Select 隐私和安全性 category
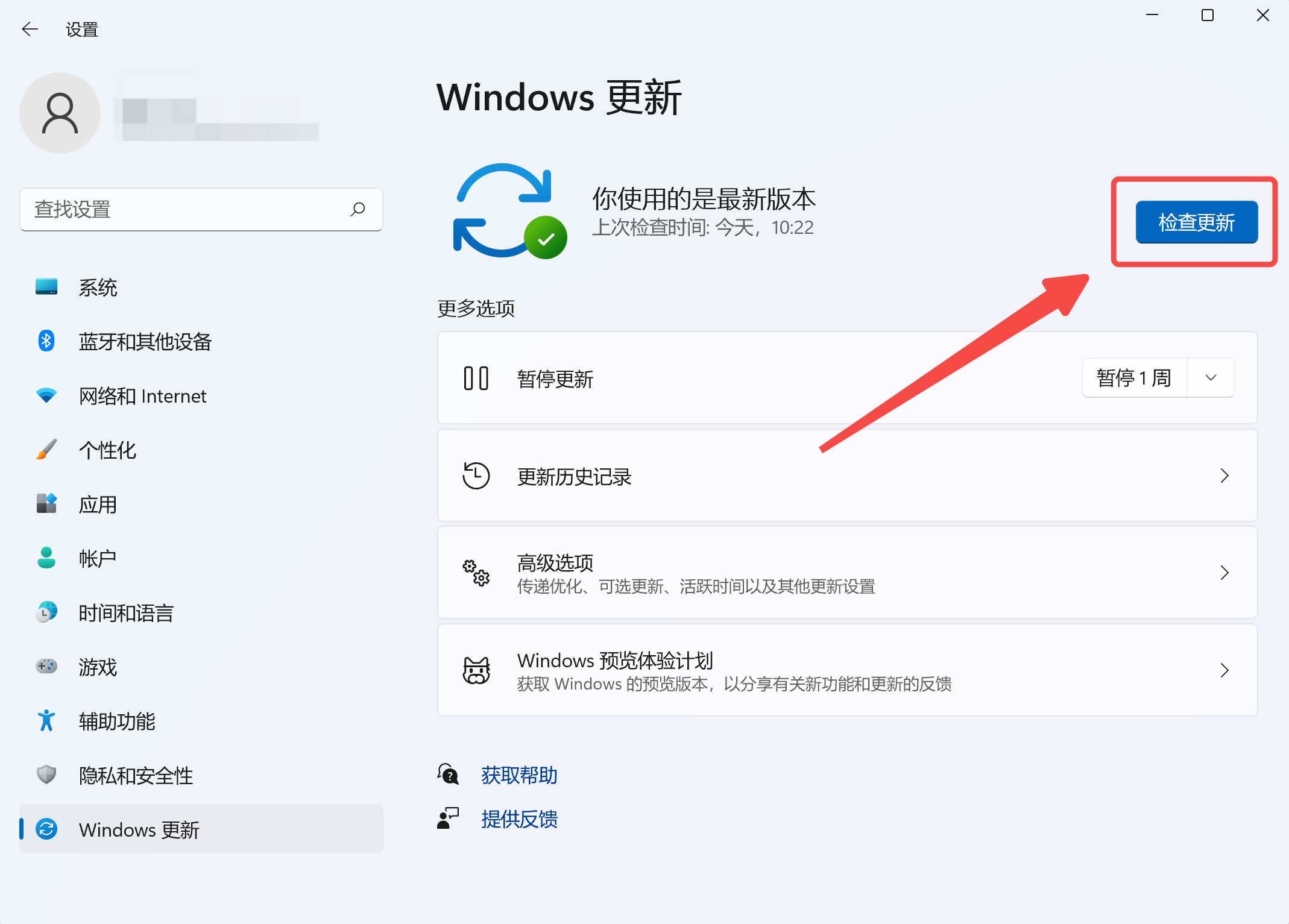The height and width of the screenshot is (924, 1289). [201, 775]
